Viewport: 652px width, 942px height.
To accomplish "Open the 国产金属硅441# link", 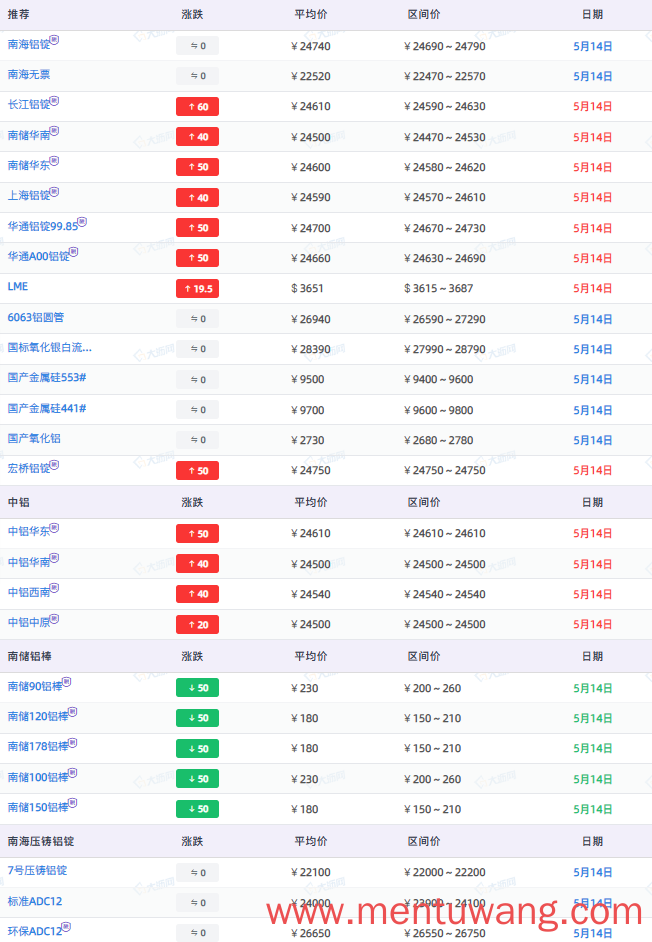I will click(47, 409).
